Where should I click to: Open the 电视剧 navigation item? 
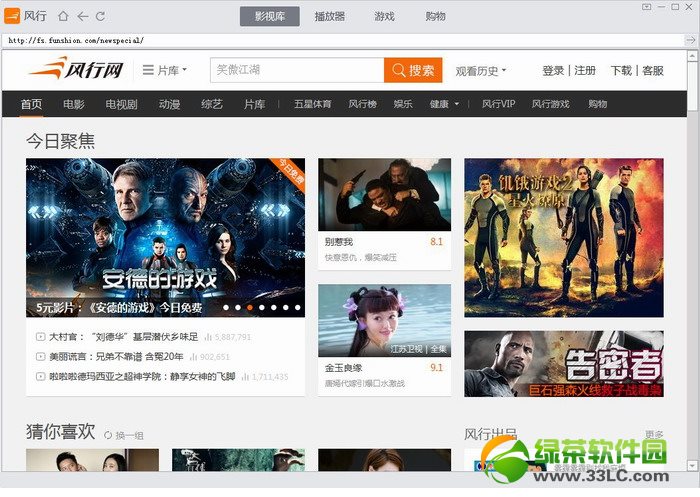click(x=121, y=104)
